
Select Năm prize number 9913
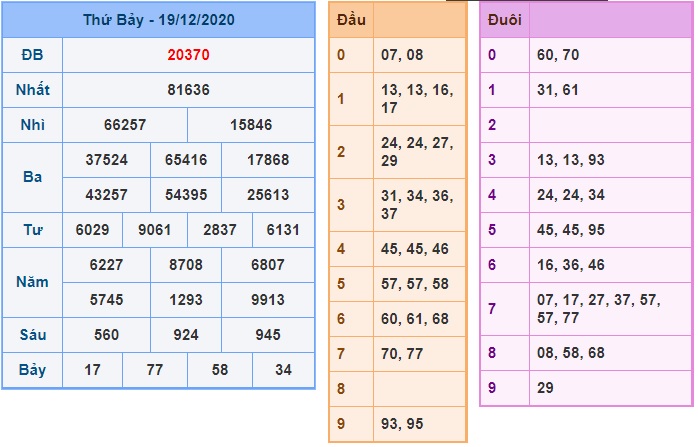point(268,300)
